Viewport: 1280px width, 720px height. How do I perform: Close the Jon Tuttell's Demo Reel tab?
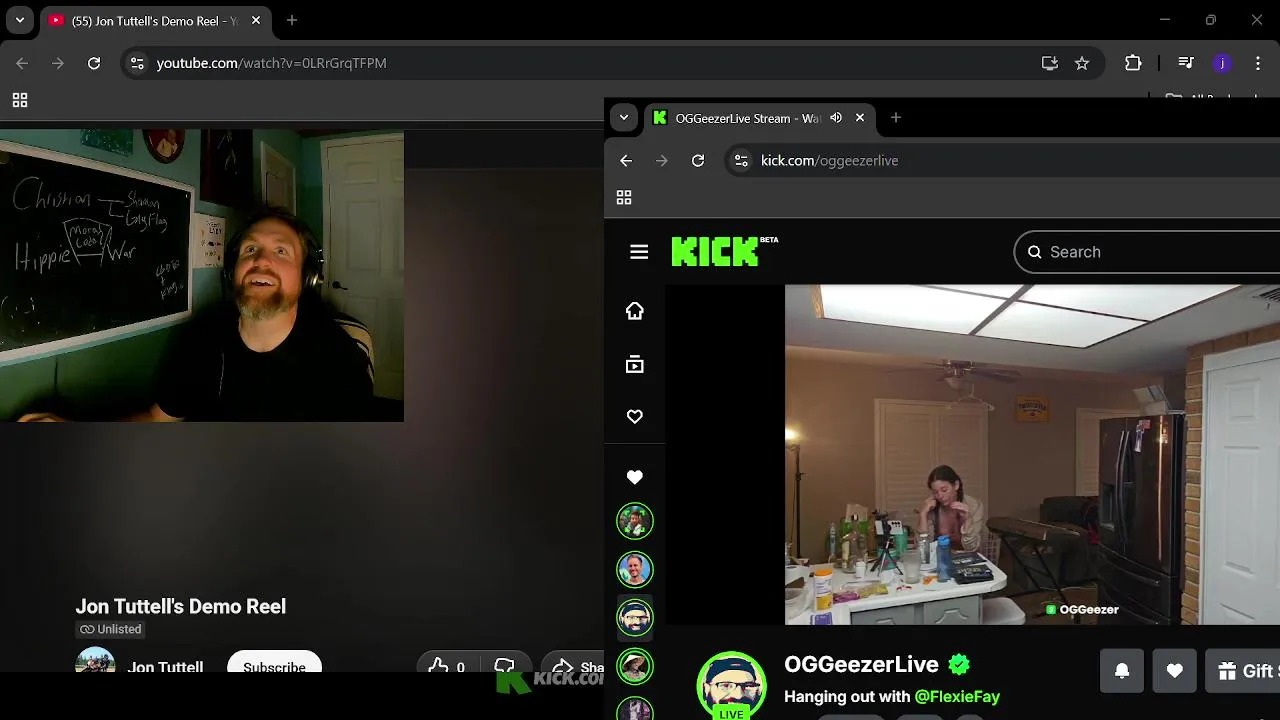coord(256,20)
